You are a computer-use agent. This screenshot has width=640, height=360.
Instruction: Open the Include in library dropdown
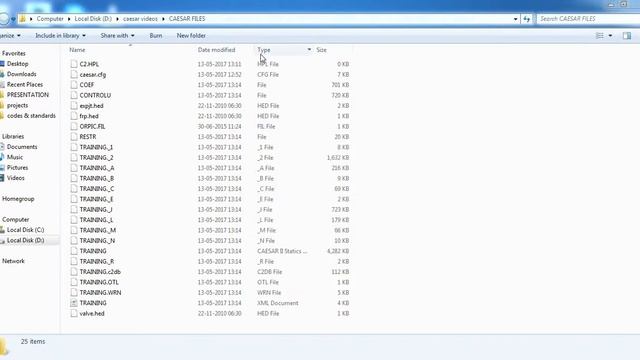click(x=60, y=36)
